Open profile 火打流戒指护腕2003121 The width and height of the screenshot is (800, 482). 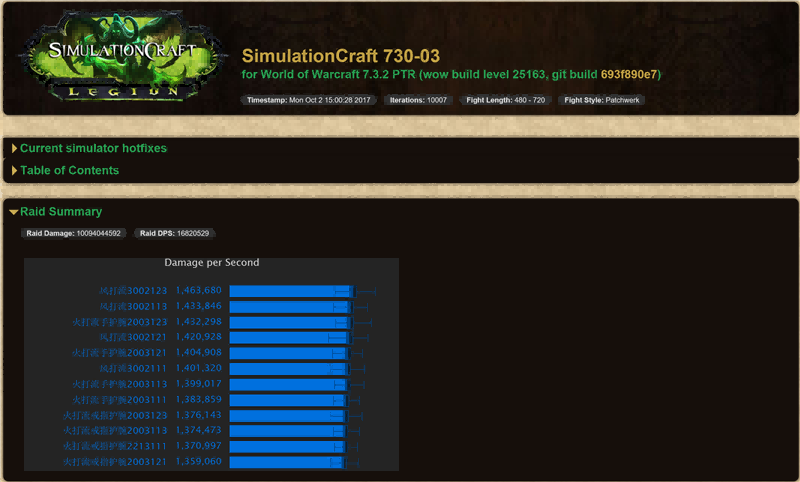click(115, 462)
